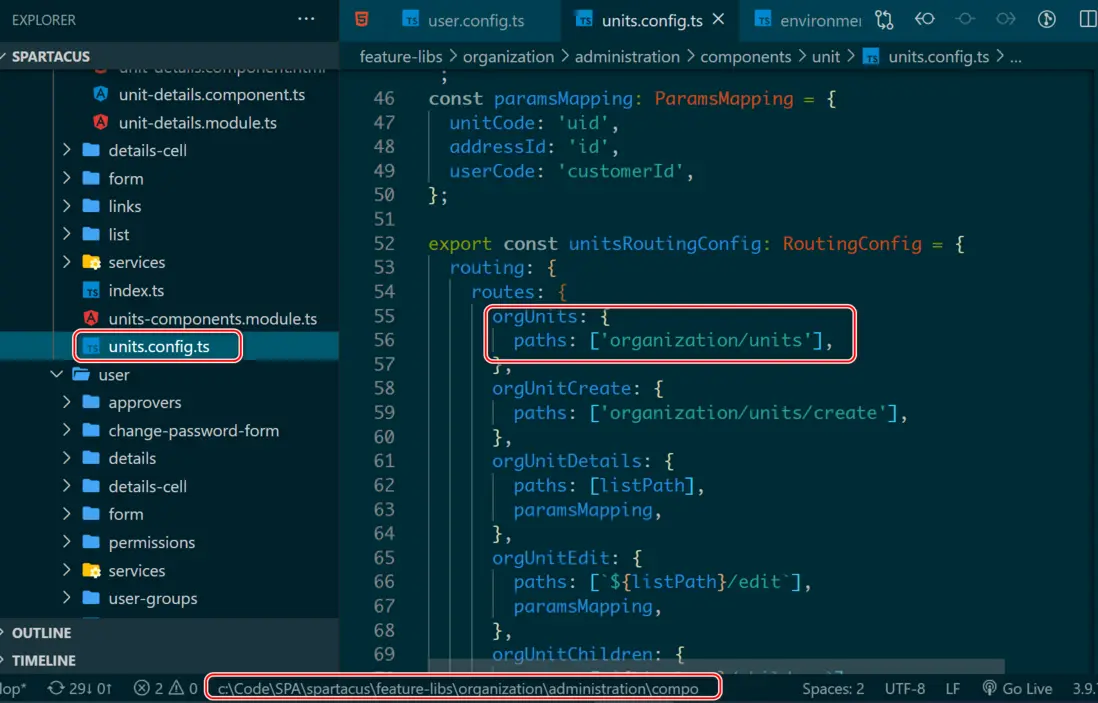Click the right arrow go-to-next-change icon
Image resolution: width=1098 pixels, height=703 pixels.
click(x=1006, y=19)
